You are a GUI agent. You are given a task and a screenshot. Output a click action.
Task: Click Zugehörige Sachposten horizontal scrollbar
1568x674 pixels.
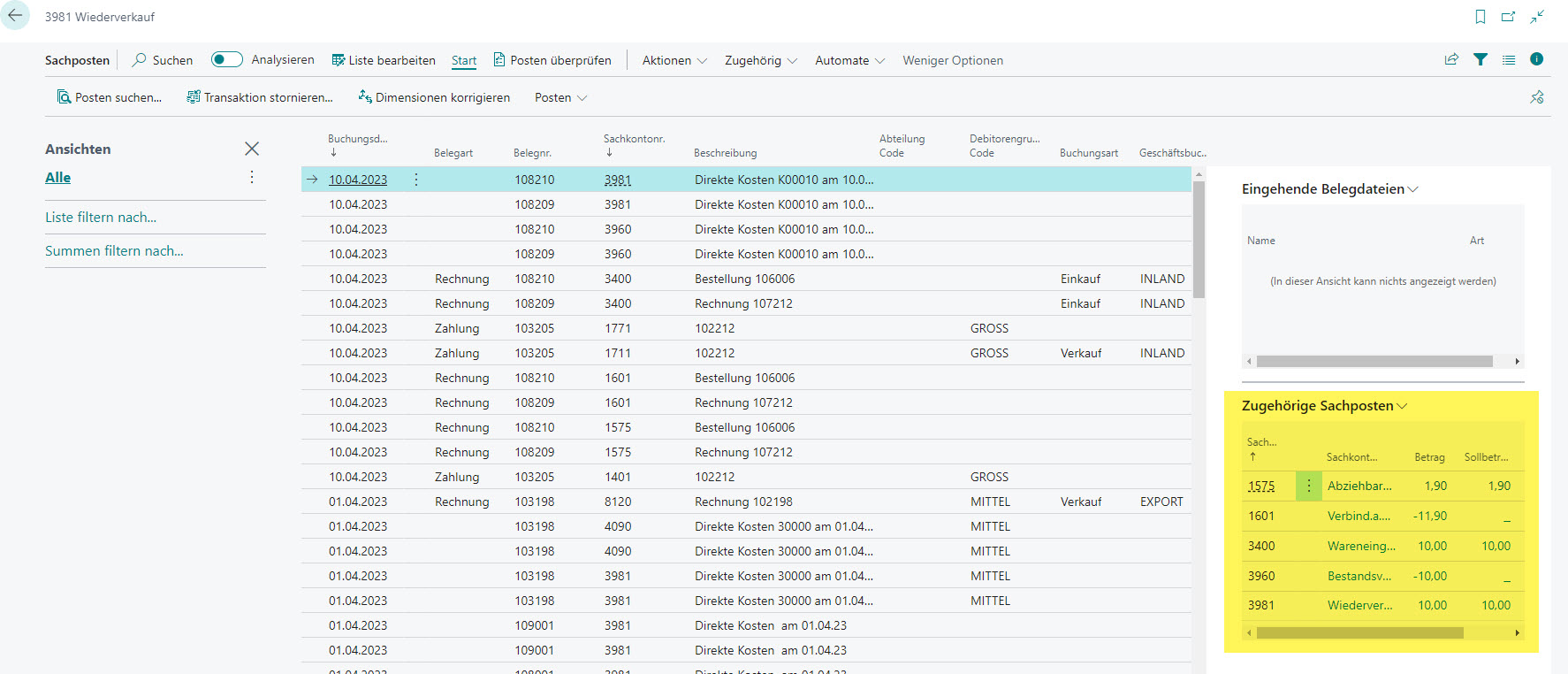pyautogui.click(x=1359, y=632)
